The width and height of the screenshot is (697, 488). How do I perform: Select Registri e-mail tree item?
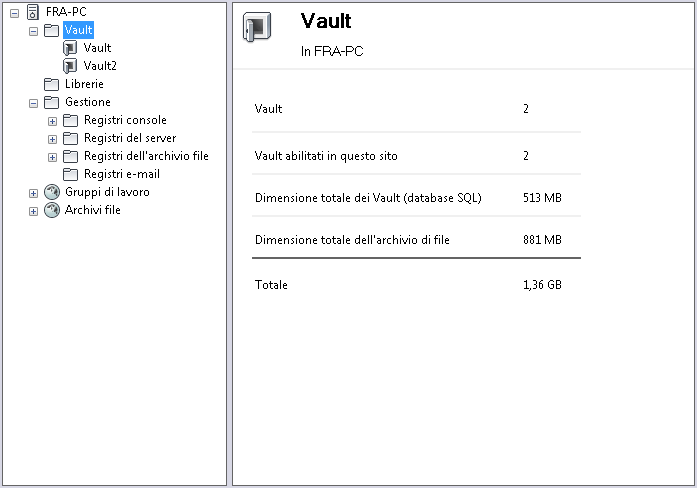point(121,174)
